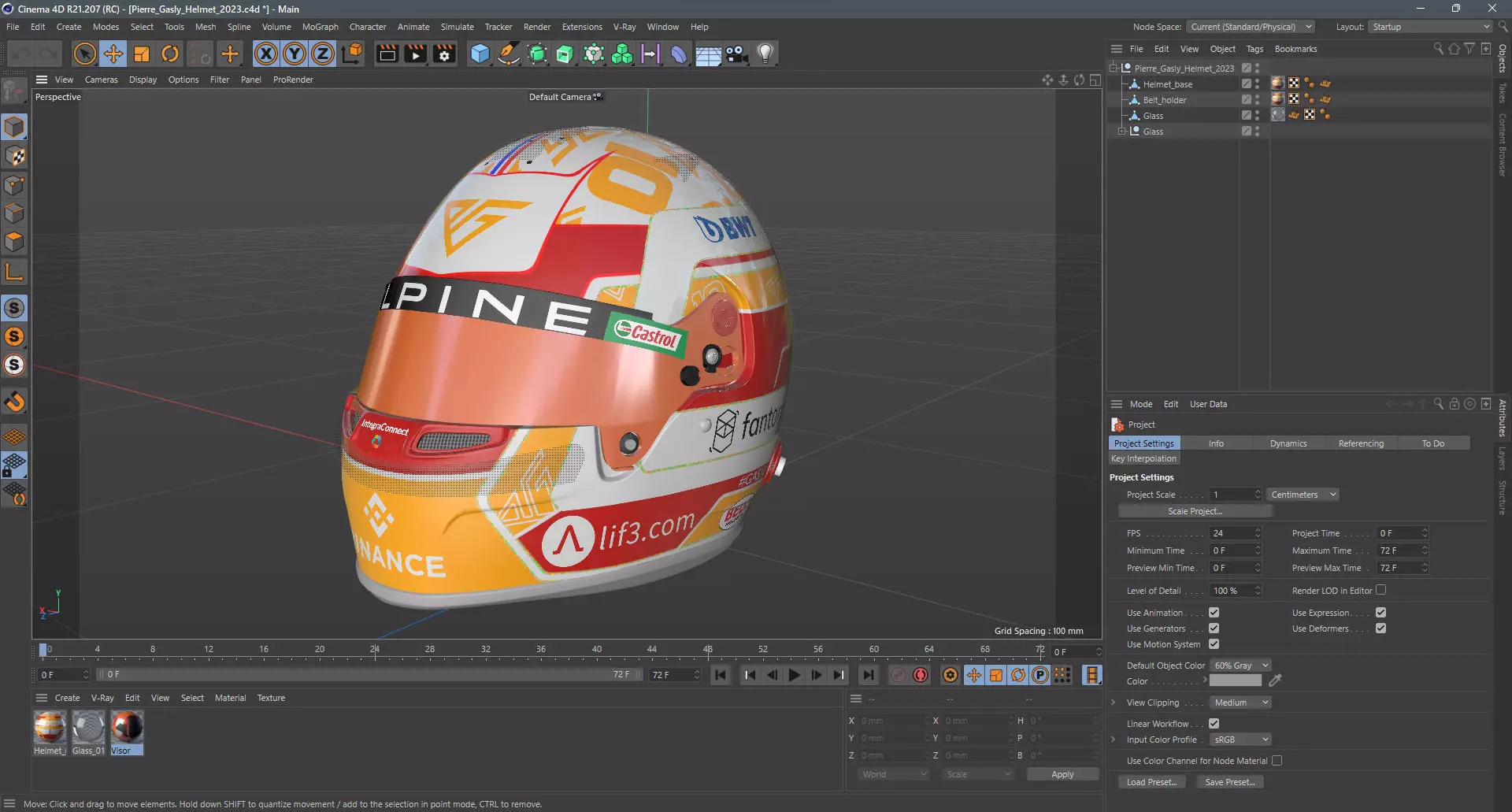Viewport: 1512px width, 812px height.
Task: Collapse the Pierre_Gasly_Helmet_2023 tree node
Action: [1114, 69]
